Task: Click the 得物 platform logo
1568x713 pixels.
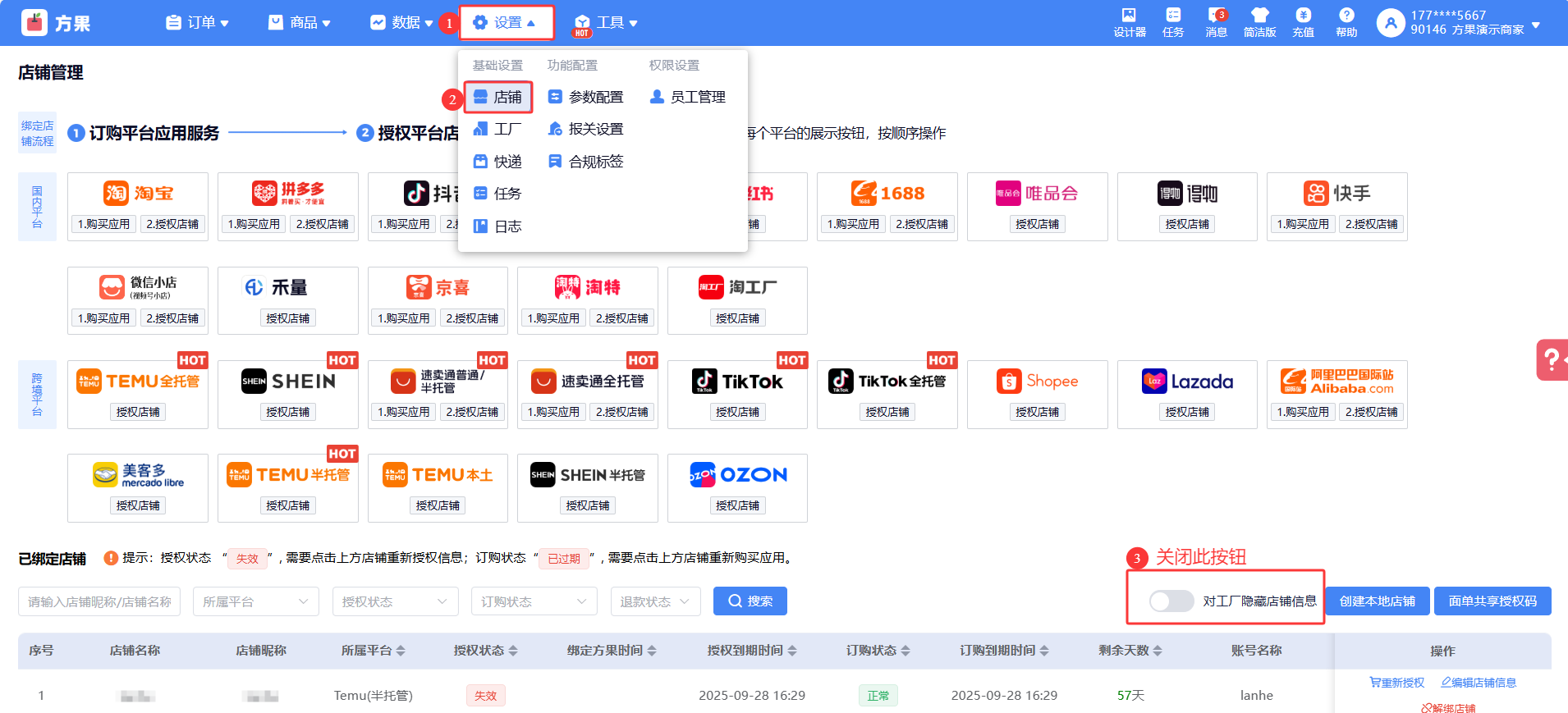Action: click(1187, 194)
